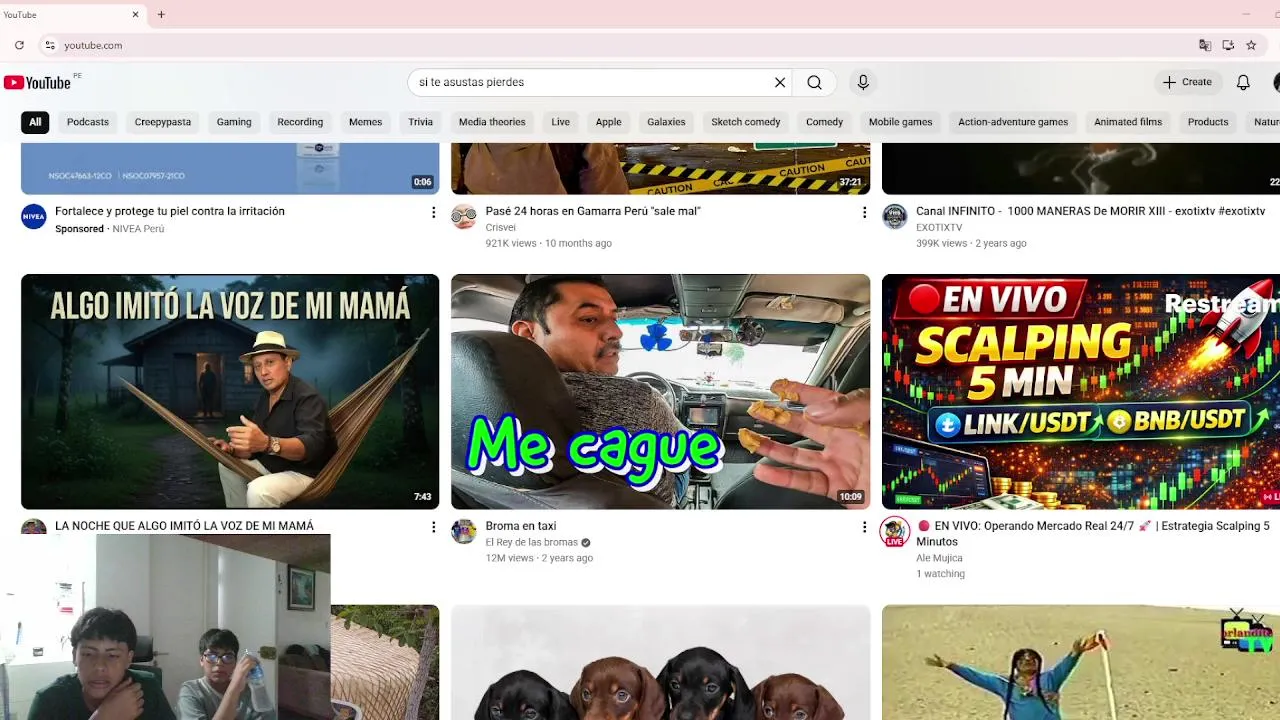Open NIVEA Perú sponsor name link
Image resolution: width=1280 pixels, height=720 pixels.
click(x=138, y=229)
